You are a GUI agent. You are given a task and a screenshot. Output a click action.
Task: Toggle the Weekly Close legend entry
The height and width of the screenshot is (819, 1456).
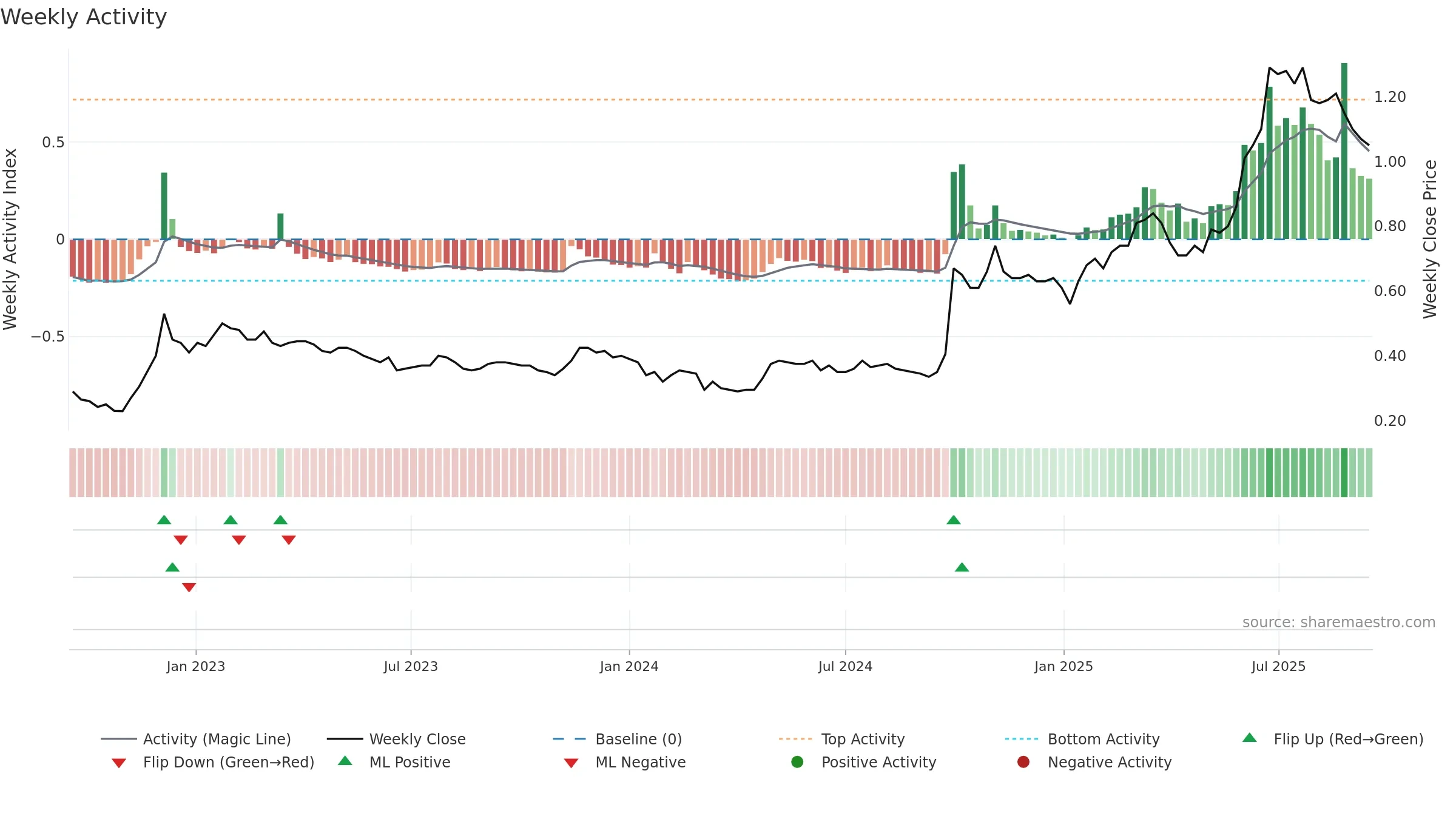(396, 739)
